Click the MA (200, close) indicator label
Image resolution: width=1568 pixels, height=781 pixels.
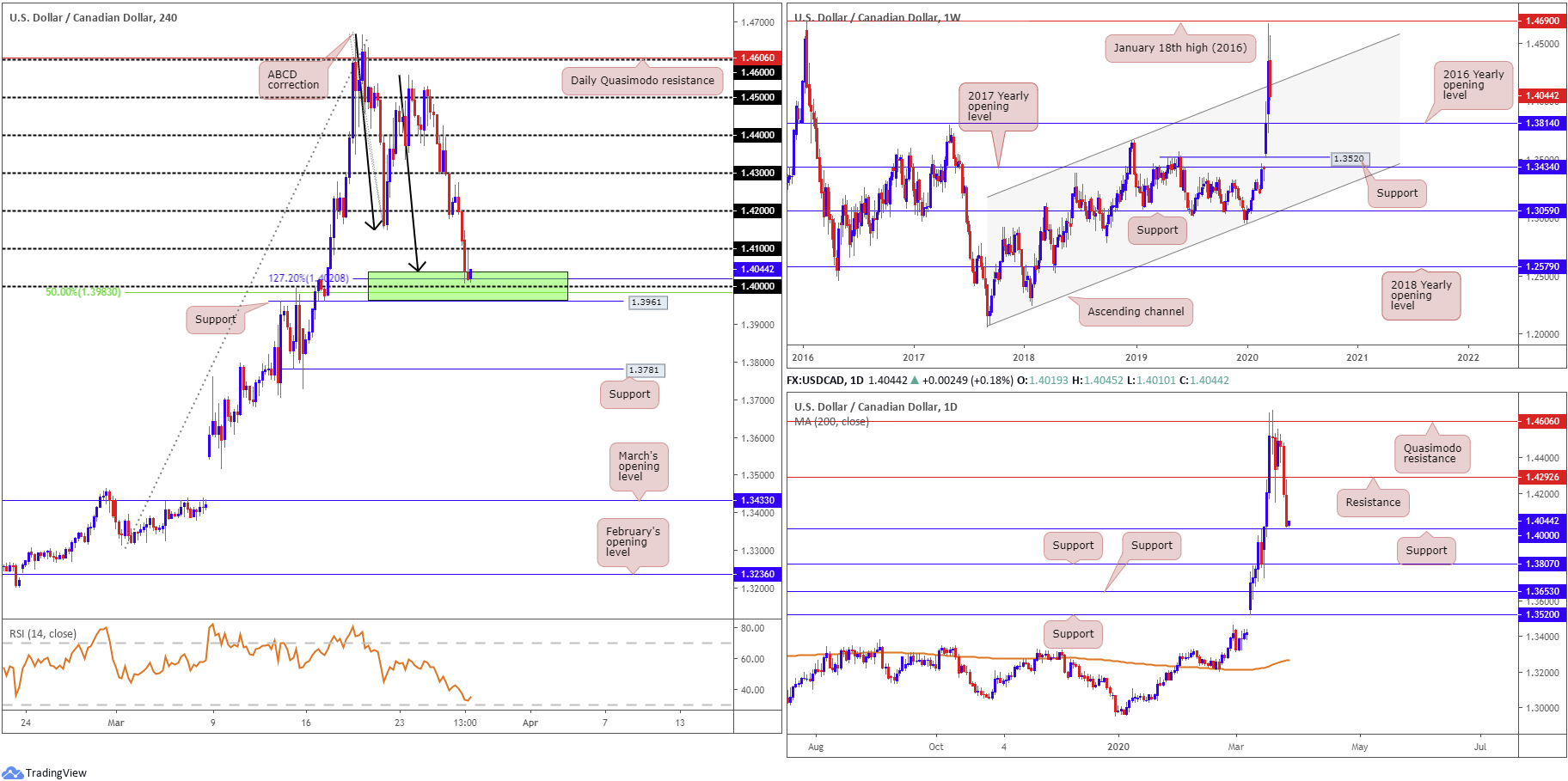click(831, 422)
